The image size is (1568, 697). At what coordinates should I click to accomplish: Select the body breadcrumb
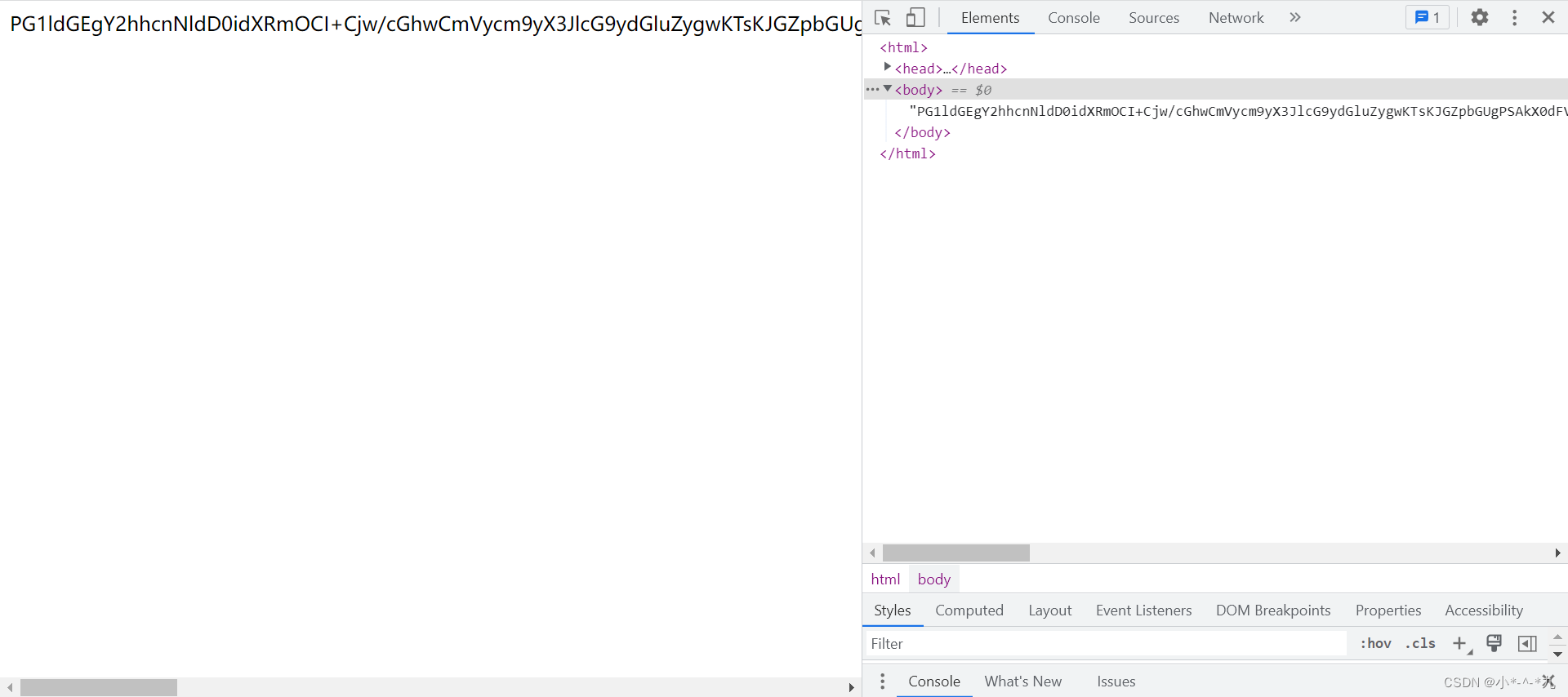933,579
